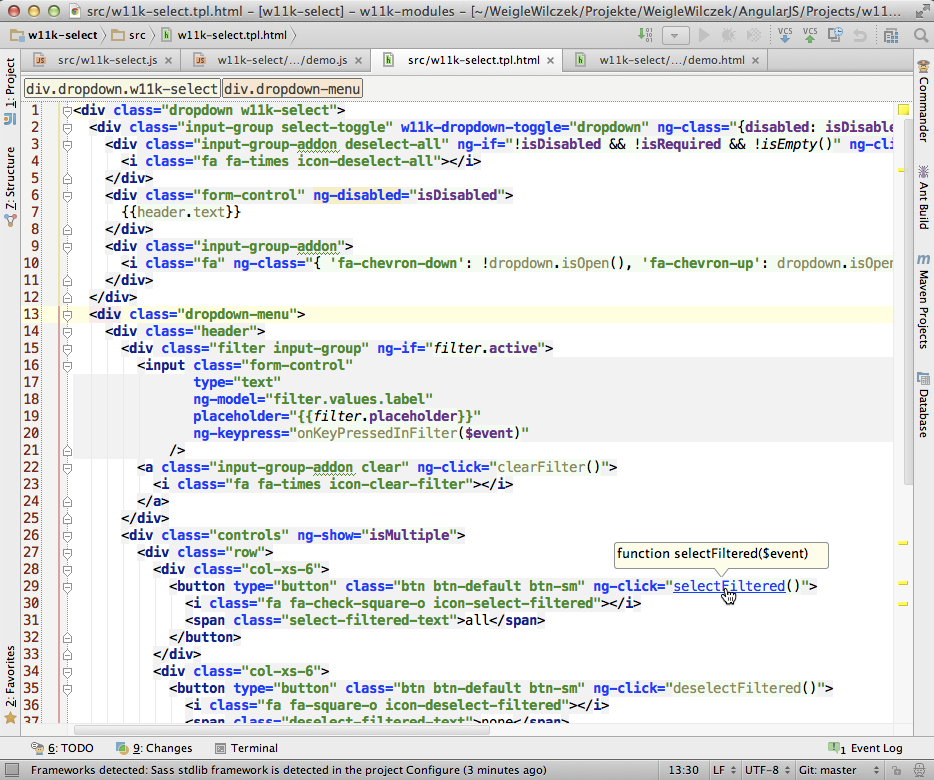Click the Debug bug icon
The height and width of the screenshot is (780, 934).
pyautogui.click(x=728, y=35)
